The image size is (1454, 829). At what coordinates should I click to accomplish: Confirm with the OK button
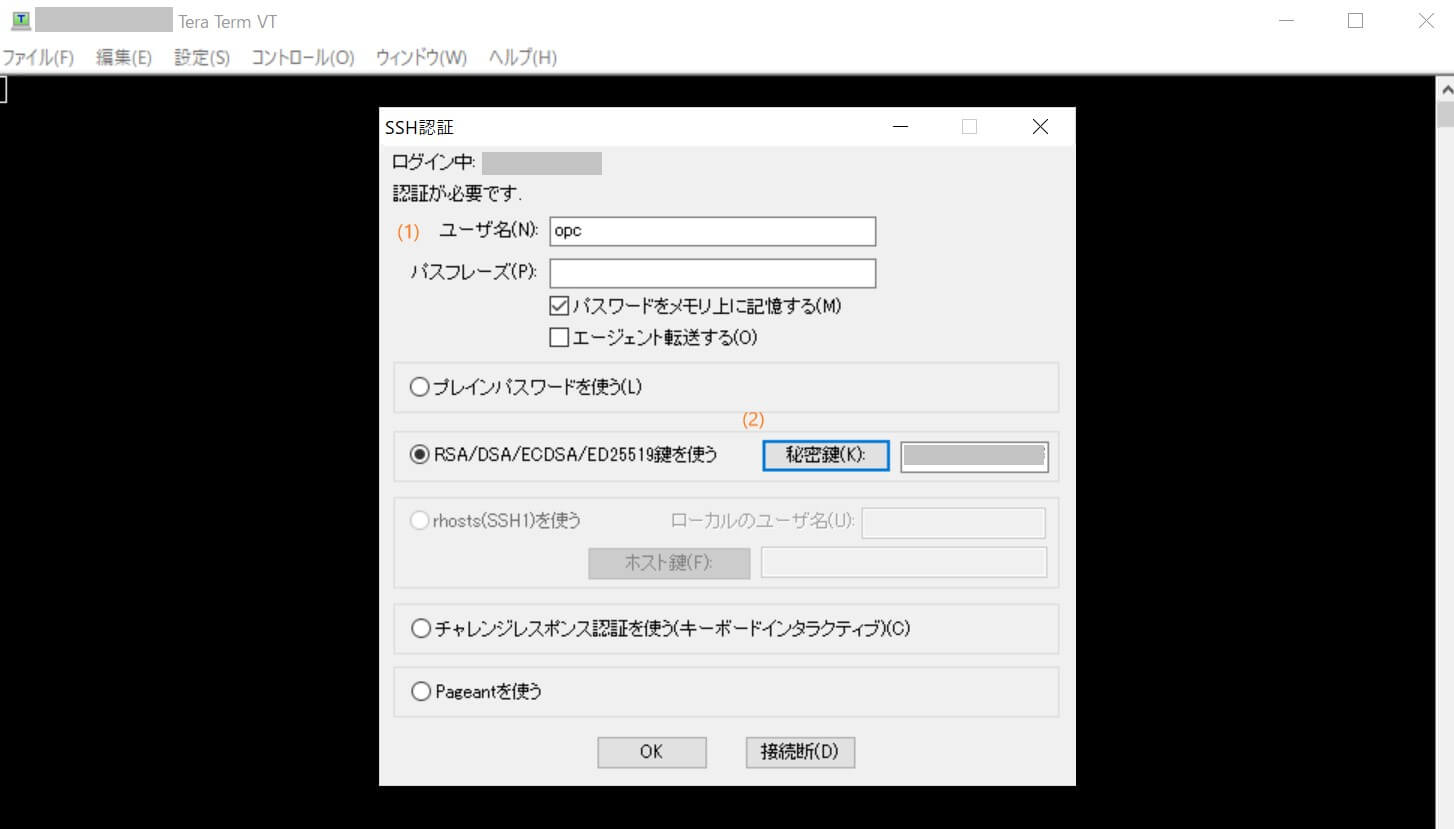pos(652,752)
